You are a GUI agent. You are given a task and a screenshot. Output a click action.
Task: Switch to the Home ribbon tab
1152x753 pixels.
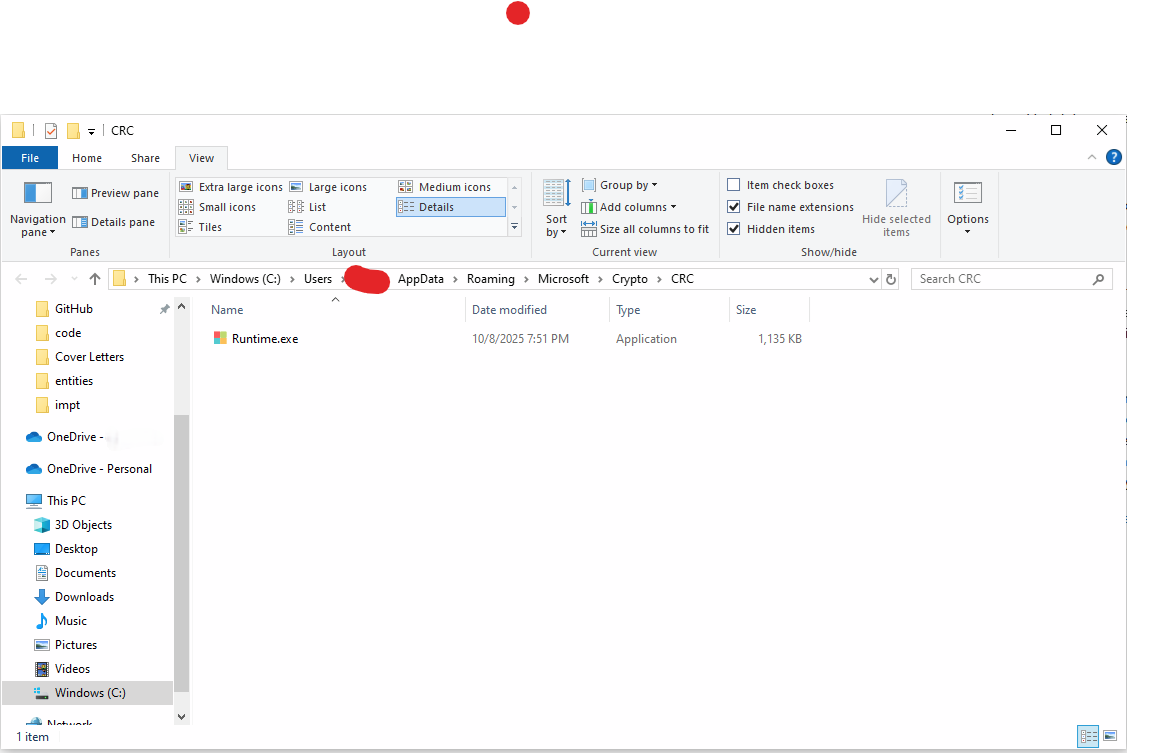point(87,157)
